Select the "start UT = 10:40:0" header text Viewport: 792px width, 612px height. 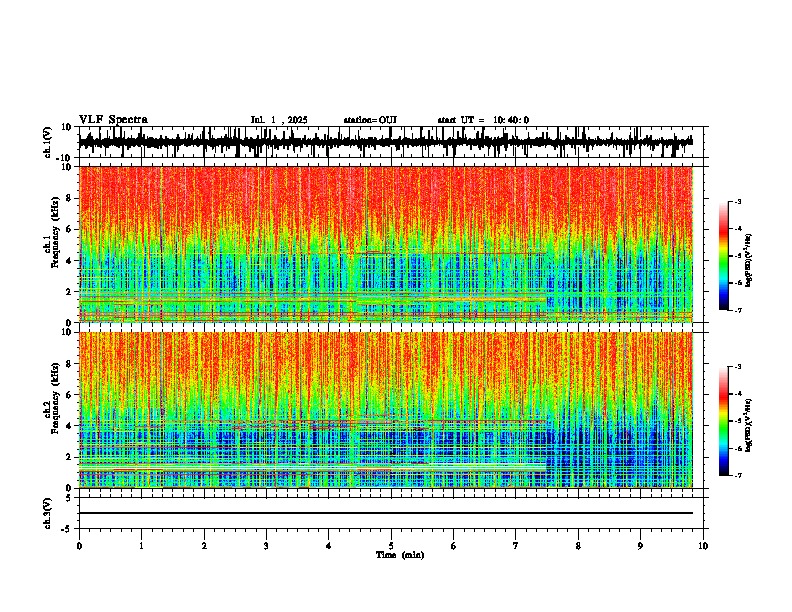coord(483,120)
